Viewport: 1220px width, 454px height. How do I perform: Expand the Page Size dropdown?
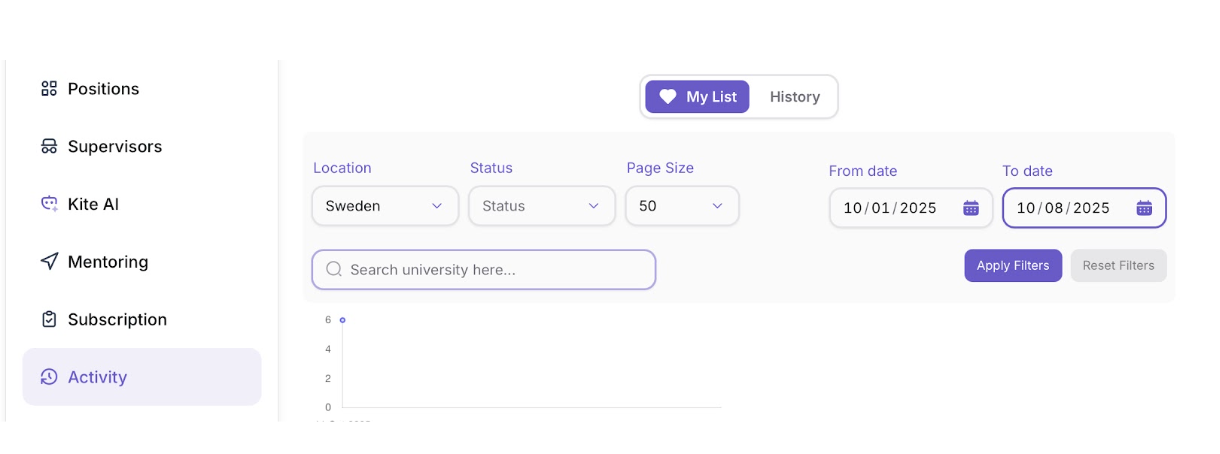682,206
